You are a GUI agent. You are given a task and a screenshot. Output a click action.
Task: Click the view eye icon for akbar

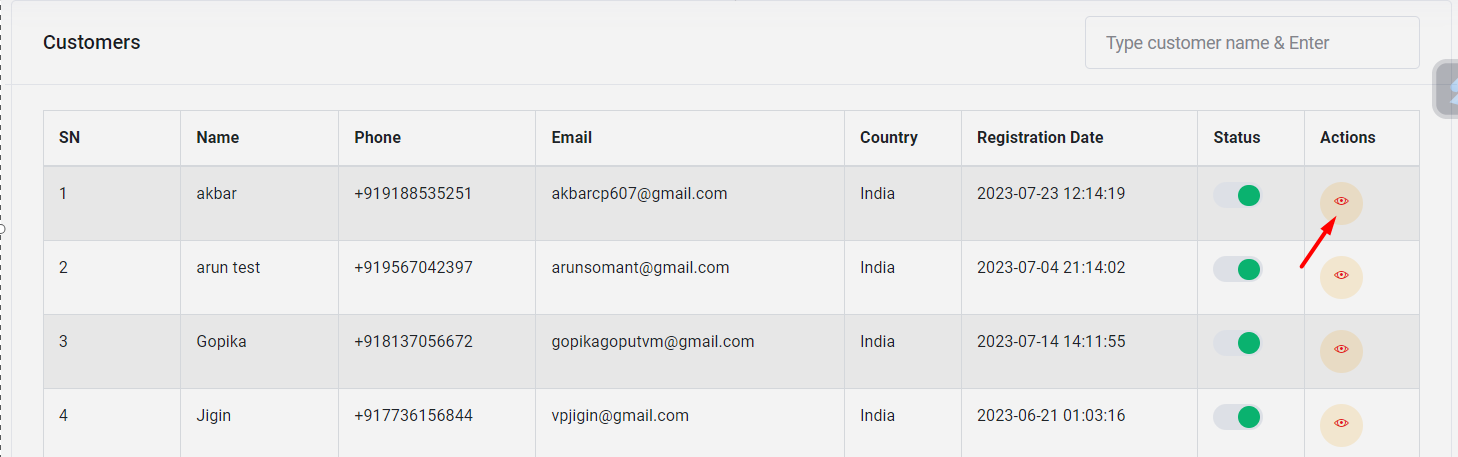(1341, 202)
